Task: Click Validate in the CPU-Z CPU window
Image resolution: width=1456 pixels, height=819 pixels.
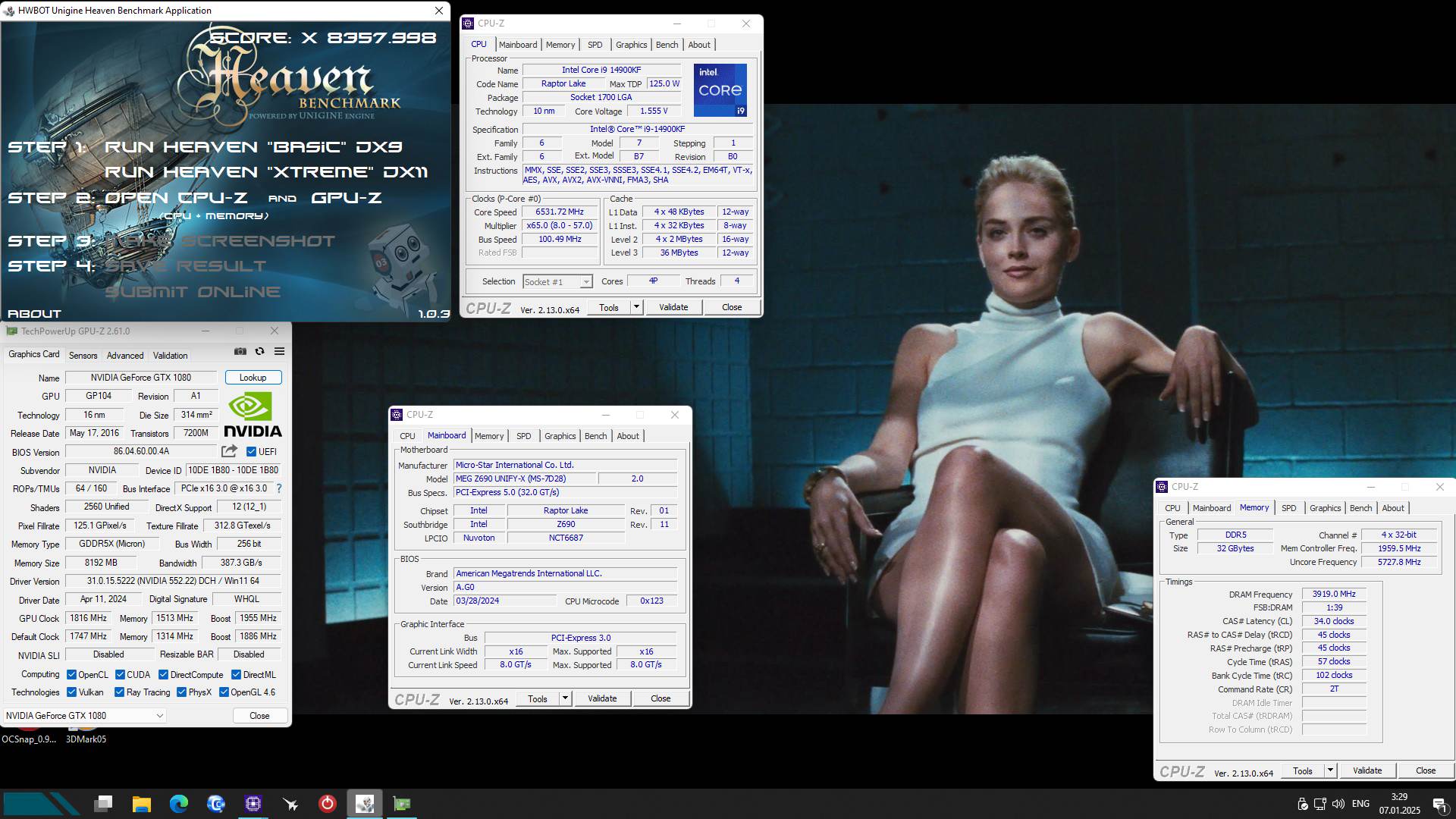Action: click(x=673, y=307)
